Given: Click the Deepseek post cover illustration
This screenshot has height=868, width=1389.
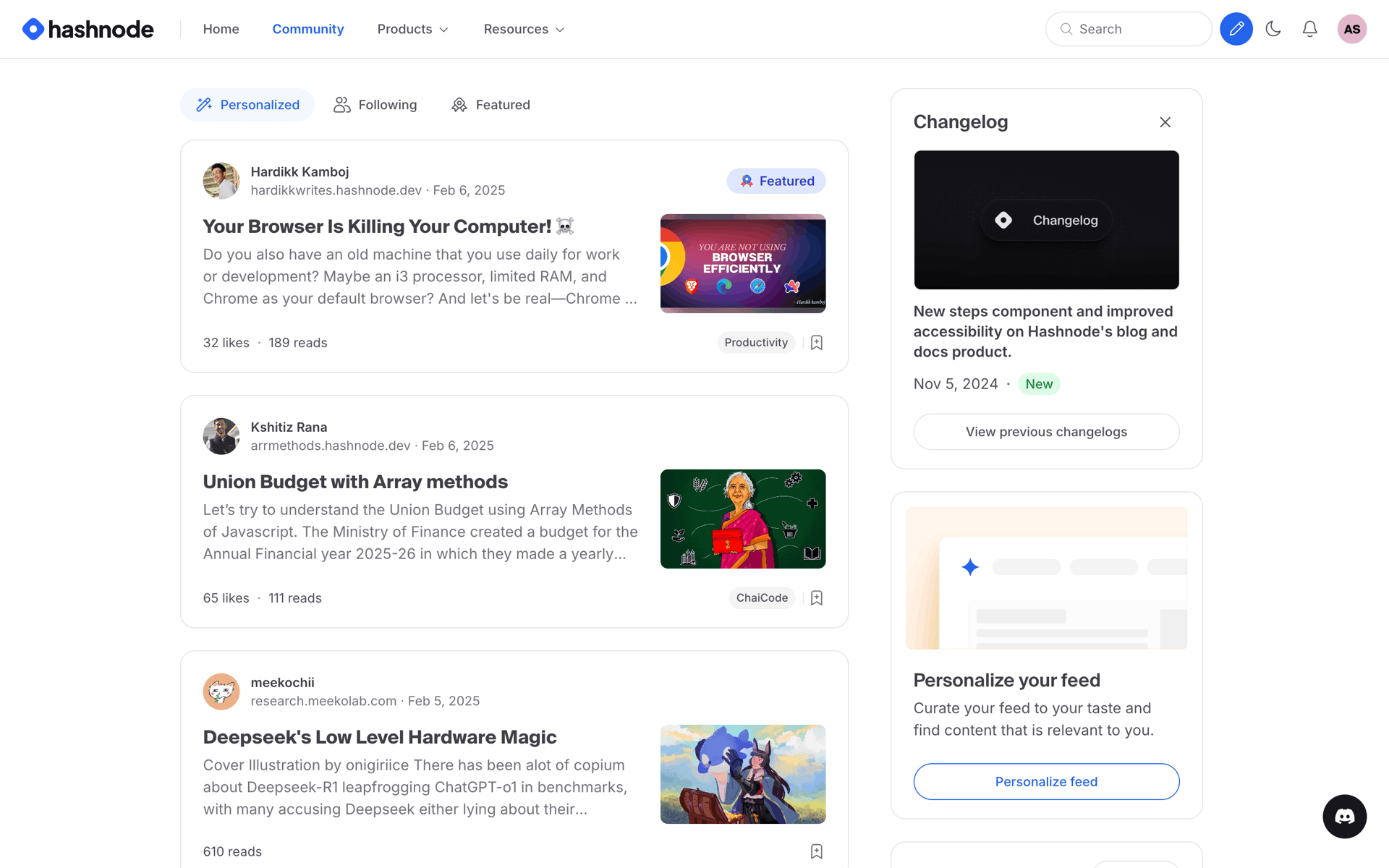Looking at the screenshot, I should pyautogui.click(x=743, y=774).
